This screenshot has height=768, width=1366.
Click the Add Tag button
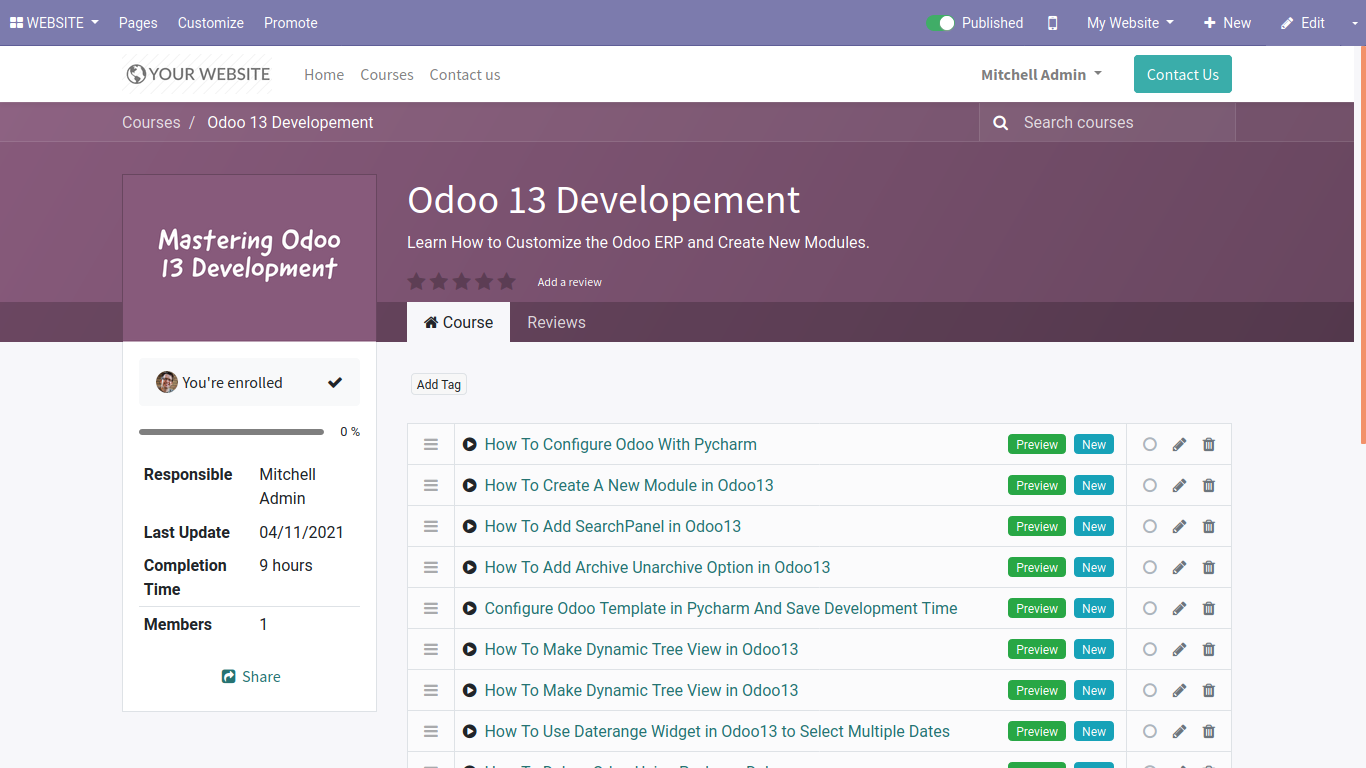pos(439,385)
